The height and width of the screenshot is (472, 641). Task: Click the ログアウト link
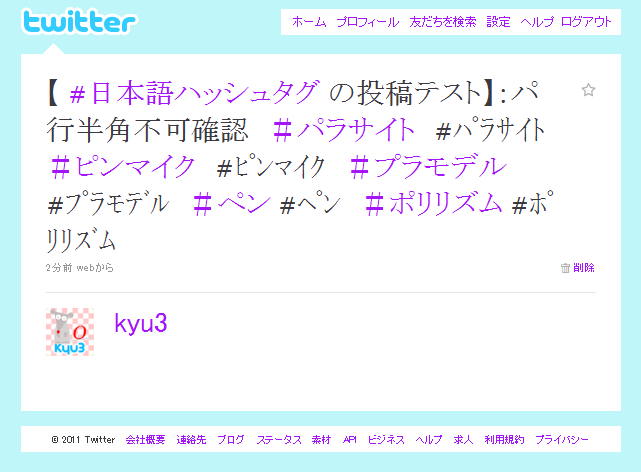point(586,22)
